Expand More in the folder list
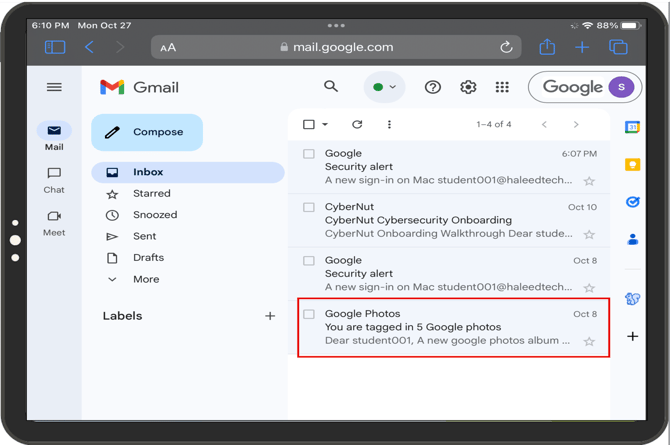 click(145, 279)
